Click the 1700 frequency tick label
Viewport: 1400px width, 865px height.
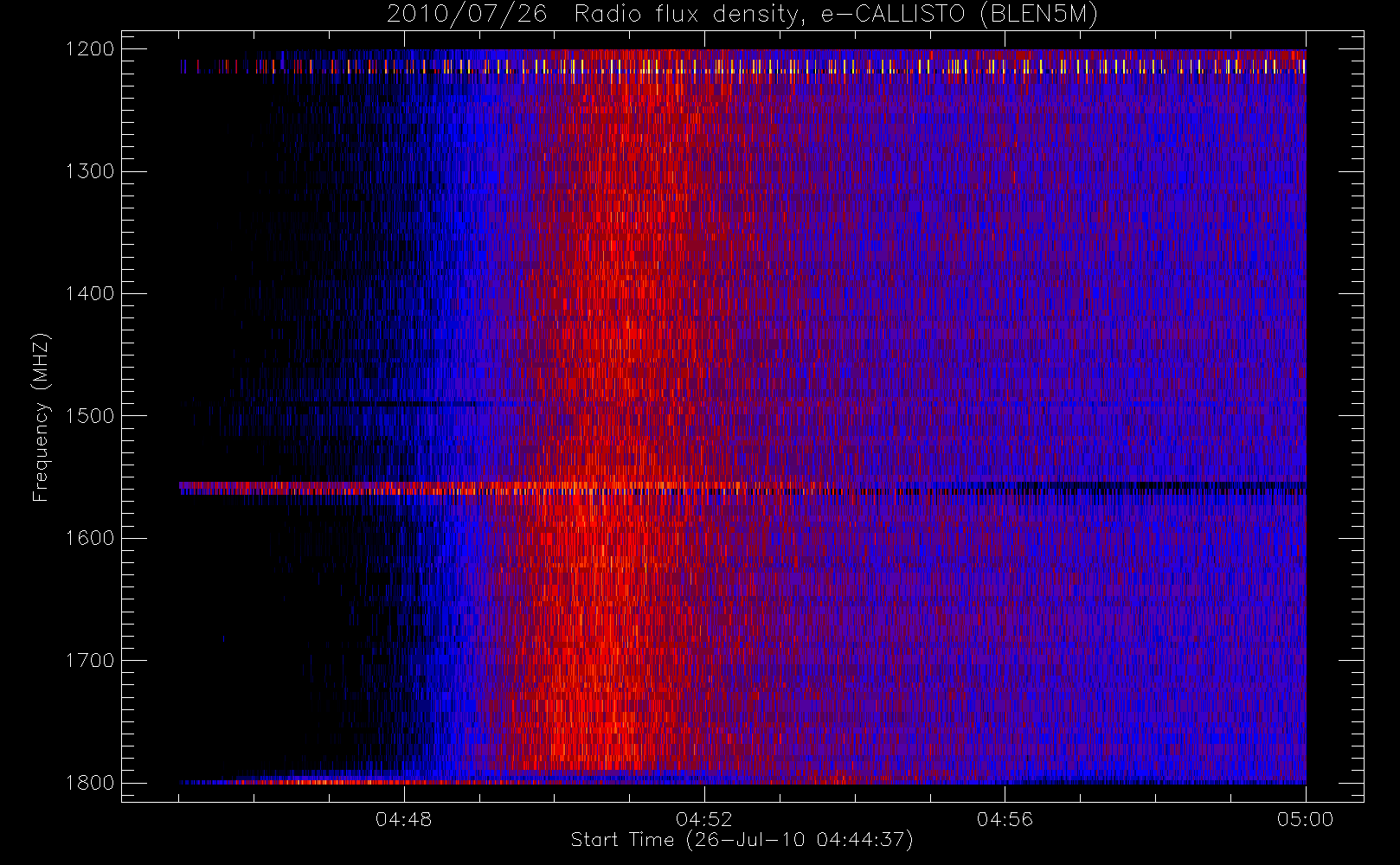point(90,661)
